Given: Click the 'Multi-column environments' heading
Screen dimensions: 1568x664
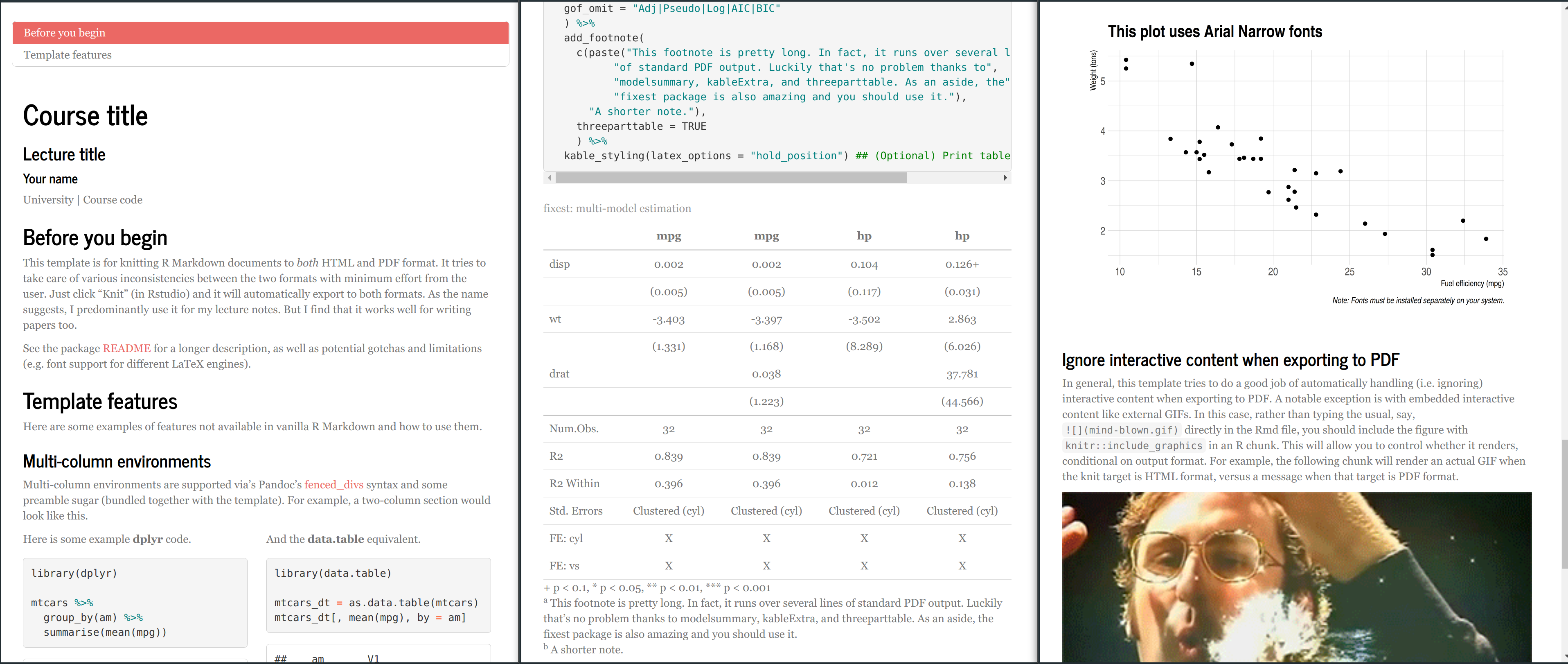Looking at the screenshot, I should tap(117, 462).
